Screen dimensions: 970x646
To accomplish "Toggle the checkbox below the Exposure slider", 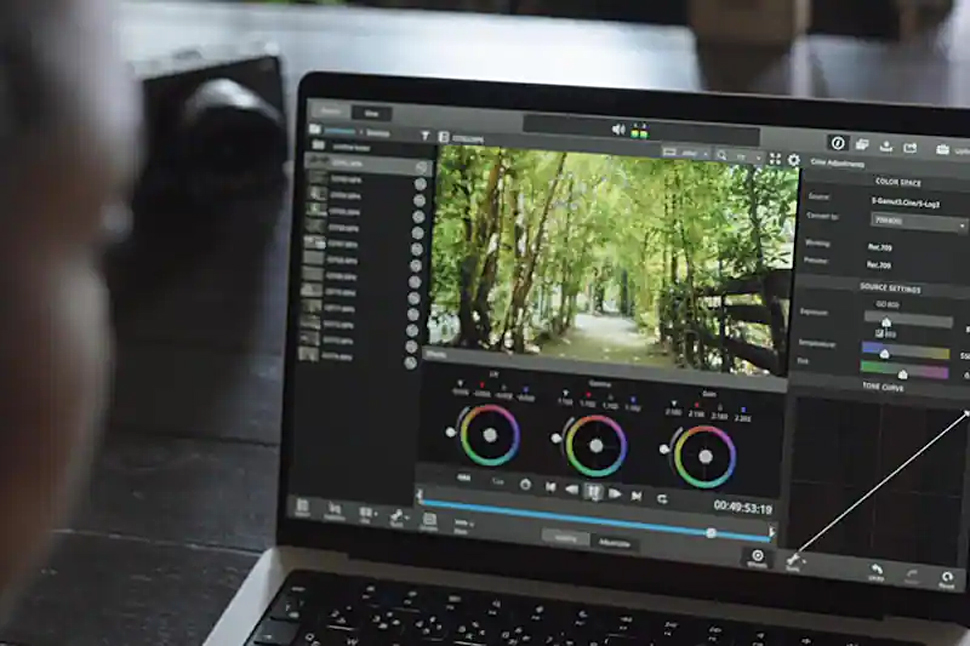I will pyautogui.click(x=879, y=334).
